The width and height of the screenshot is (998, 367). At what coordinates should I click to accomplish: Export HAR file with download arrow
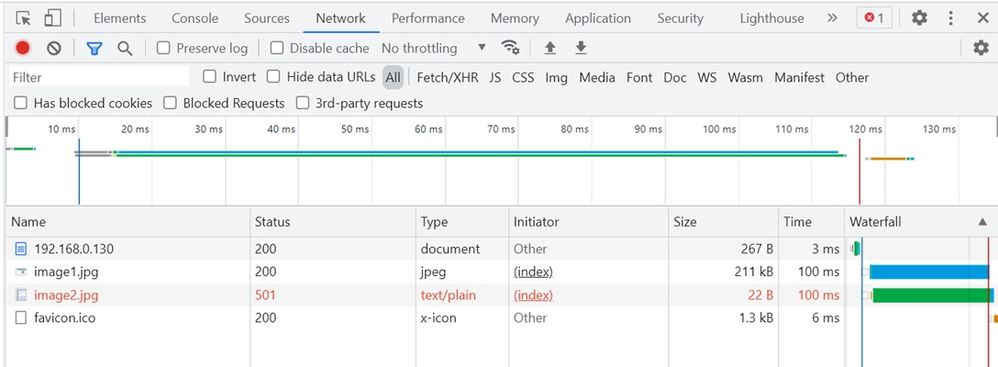(x=580, y=48)
